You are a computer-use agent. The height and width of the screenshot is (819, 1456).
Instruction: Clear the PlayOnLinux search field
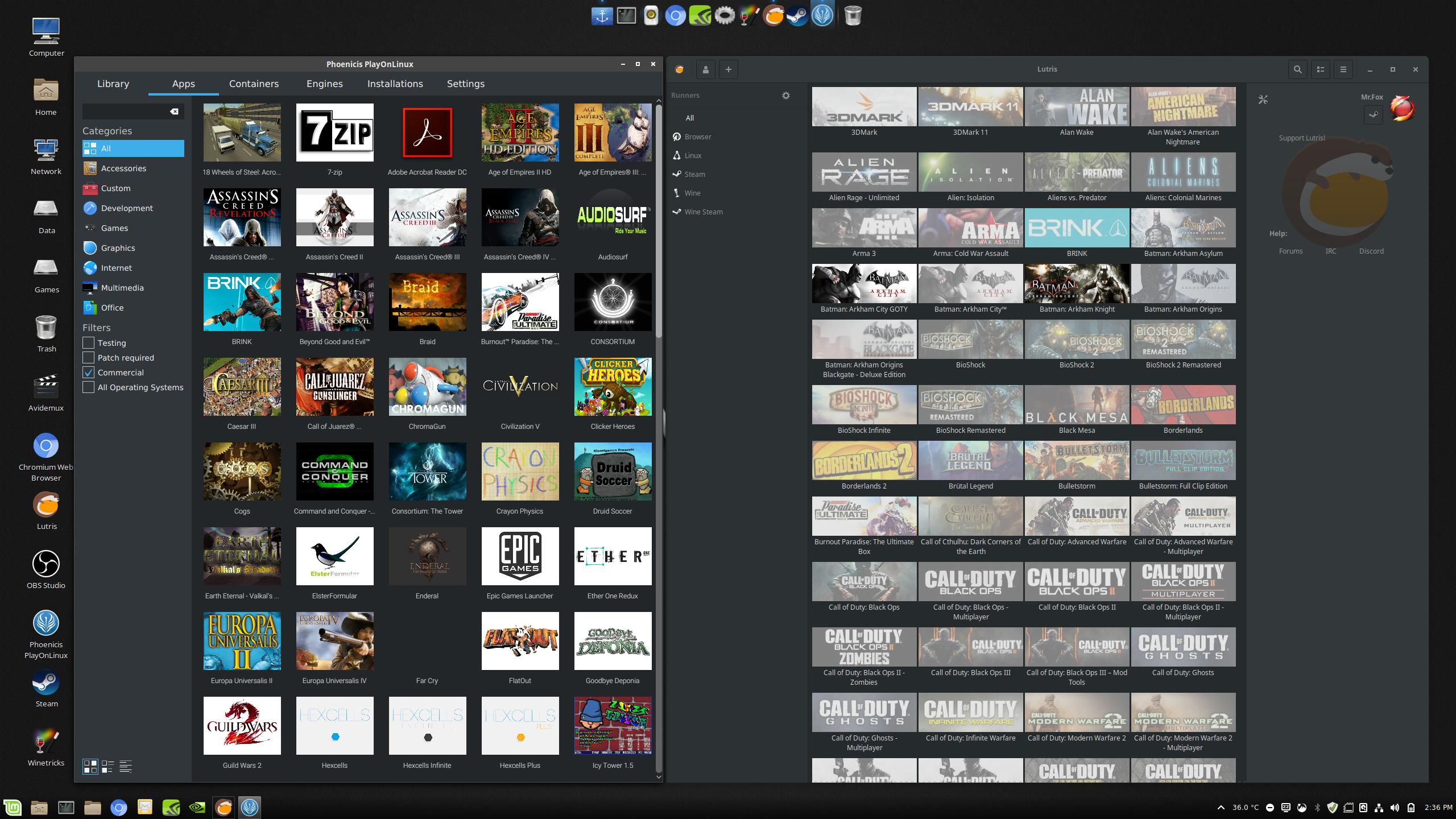[x=175, y=111]
